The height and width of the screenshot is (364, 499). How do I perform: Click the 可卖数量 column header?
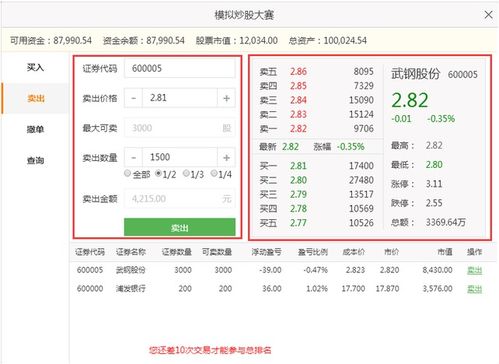point(217,252)
